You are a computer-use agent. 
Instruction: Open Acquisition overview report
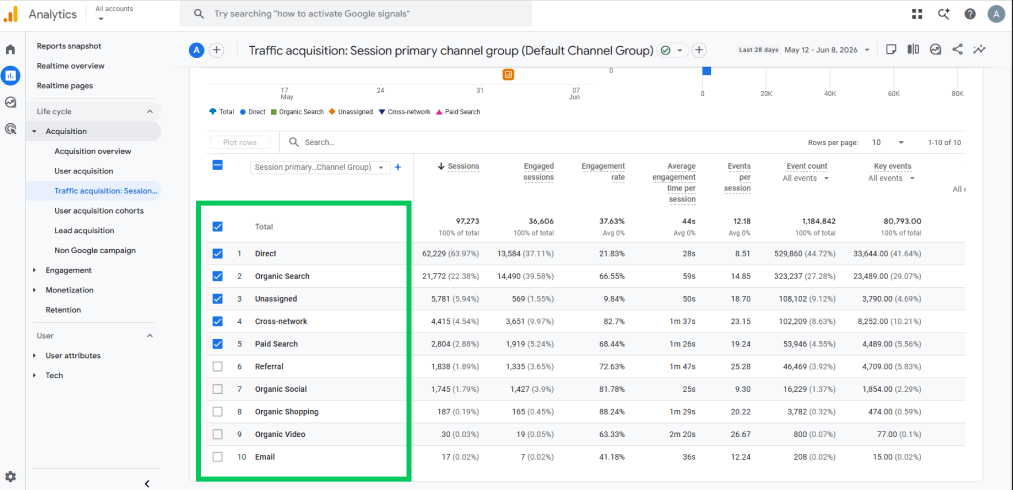[x=93, y=151]
